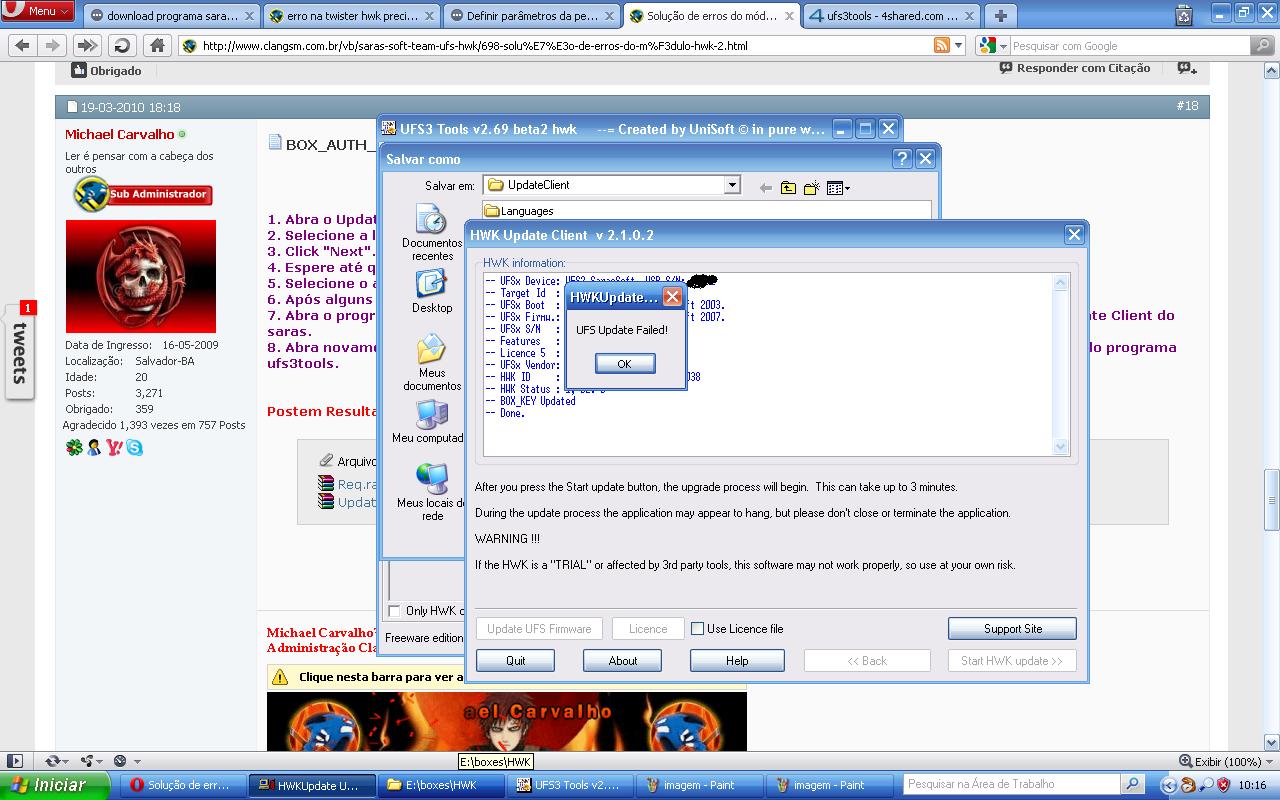The height and width of the screenshot is (800, 1280).
Task: Click Responder com Citação
Action: pos(1075,69)
